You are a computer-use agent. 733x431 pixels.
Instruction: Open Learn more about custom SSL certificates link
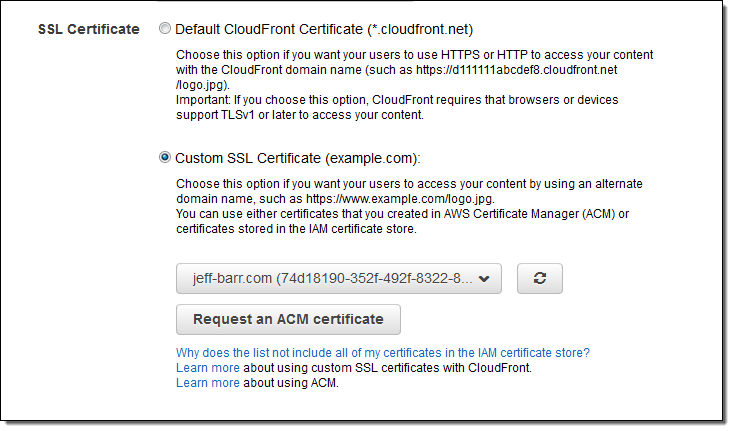click(207, 368)
